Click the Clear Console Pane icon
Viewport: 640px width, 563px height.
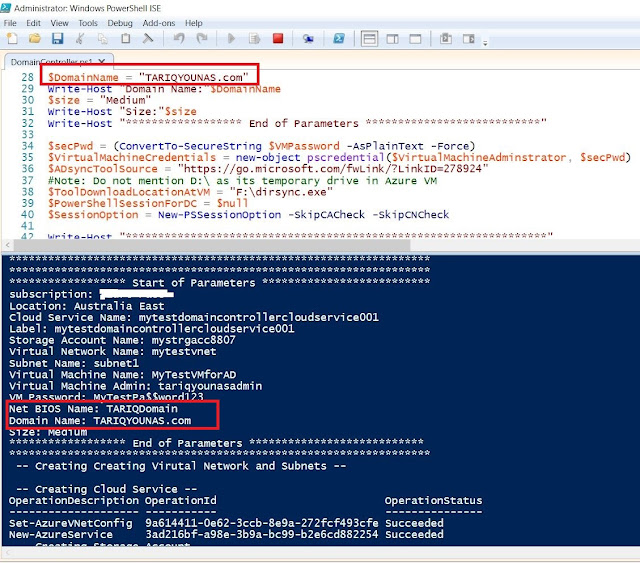(x=148, y=39)
